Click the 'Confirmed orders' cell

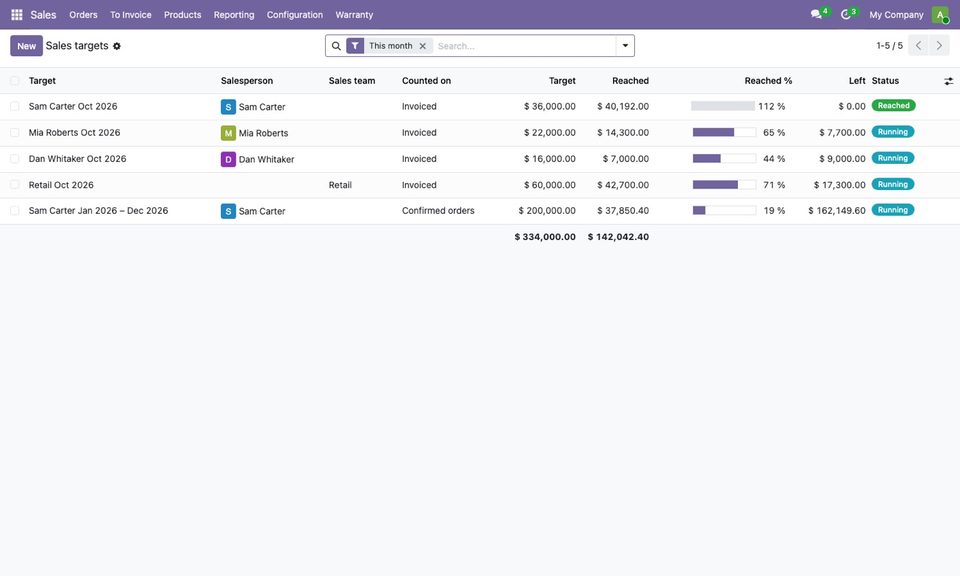point(438,211)
